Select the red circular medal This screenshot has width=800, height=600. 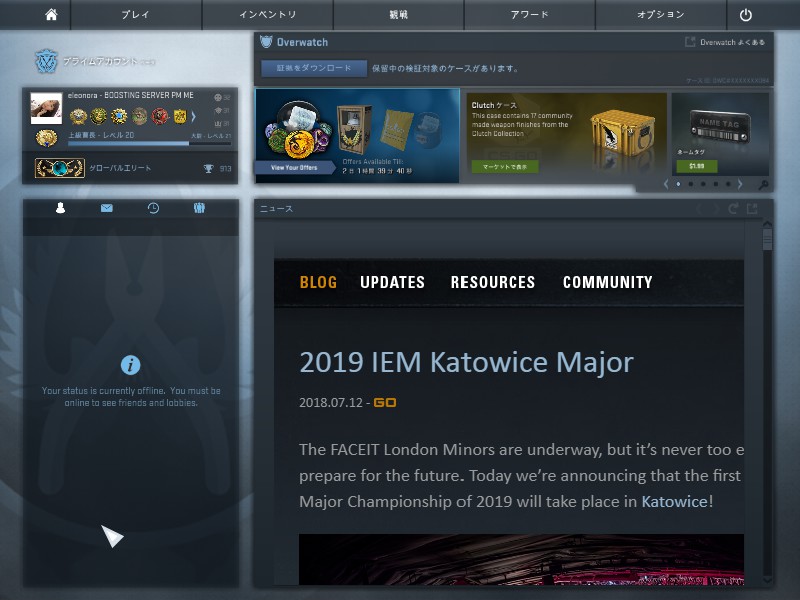pyautogui.click(x=160, y=116)
